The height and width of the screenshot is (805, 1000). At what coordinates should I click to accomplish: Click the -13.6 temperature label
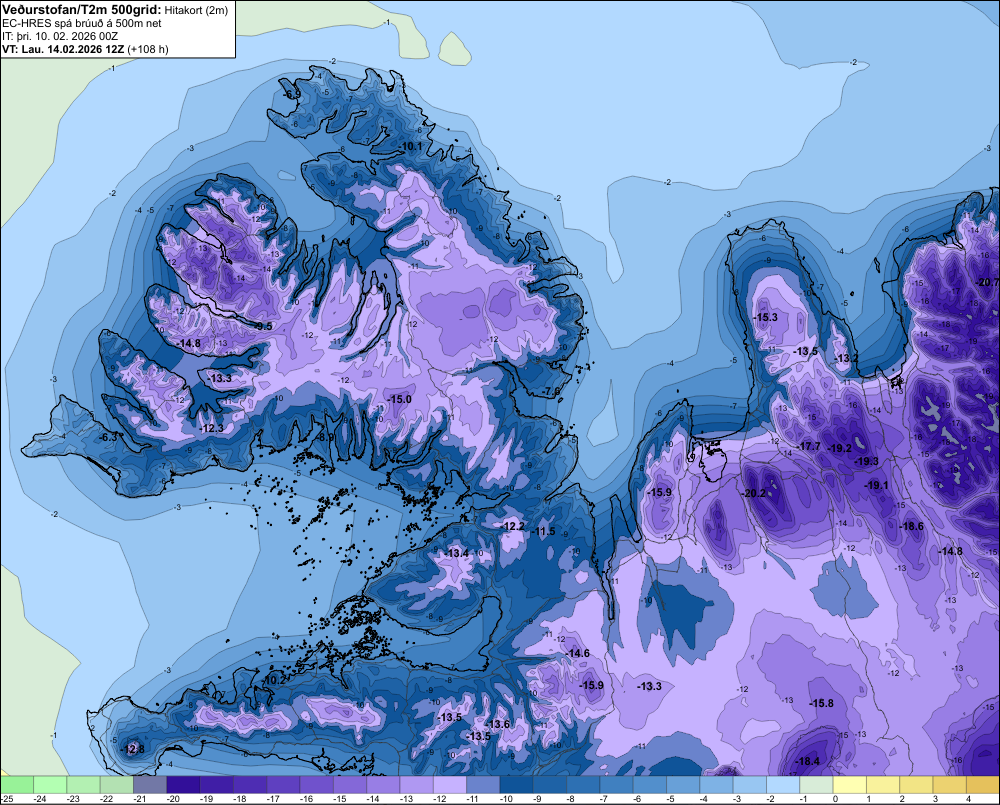pos(499,724)
